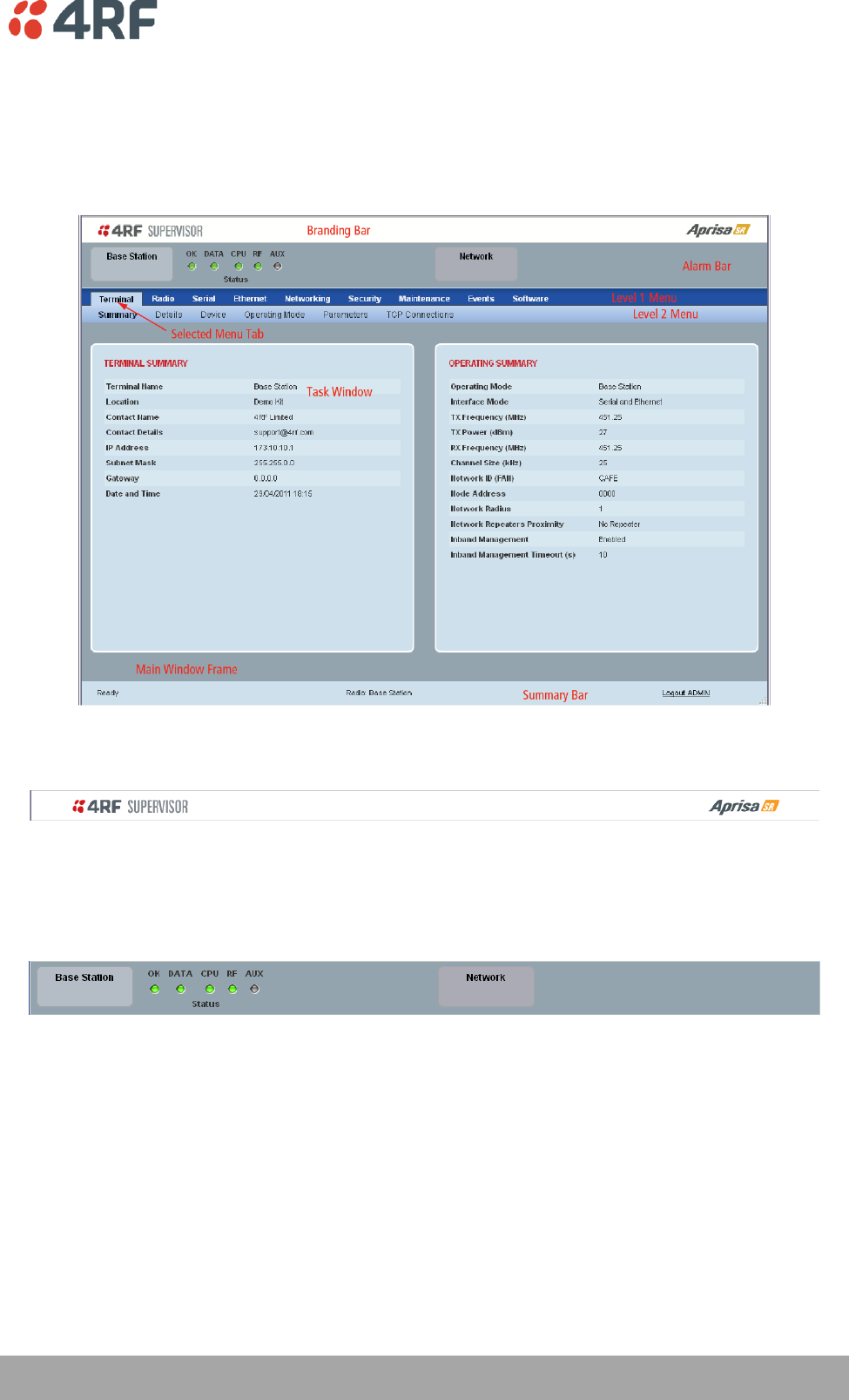The height and width of the screenshot is (1400, 849).
Task: Click the Network button in the full window
Action: (476, 264)
